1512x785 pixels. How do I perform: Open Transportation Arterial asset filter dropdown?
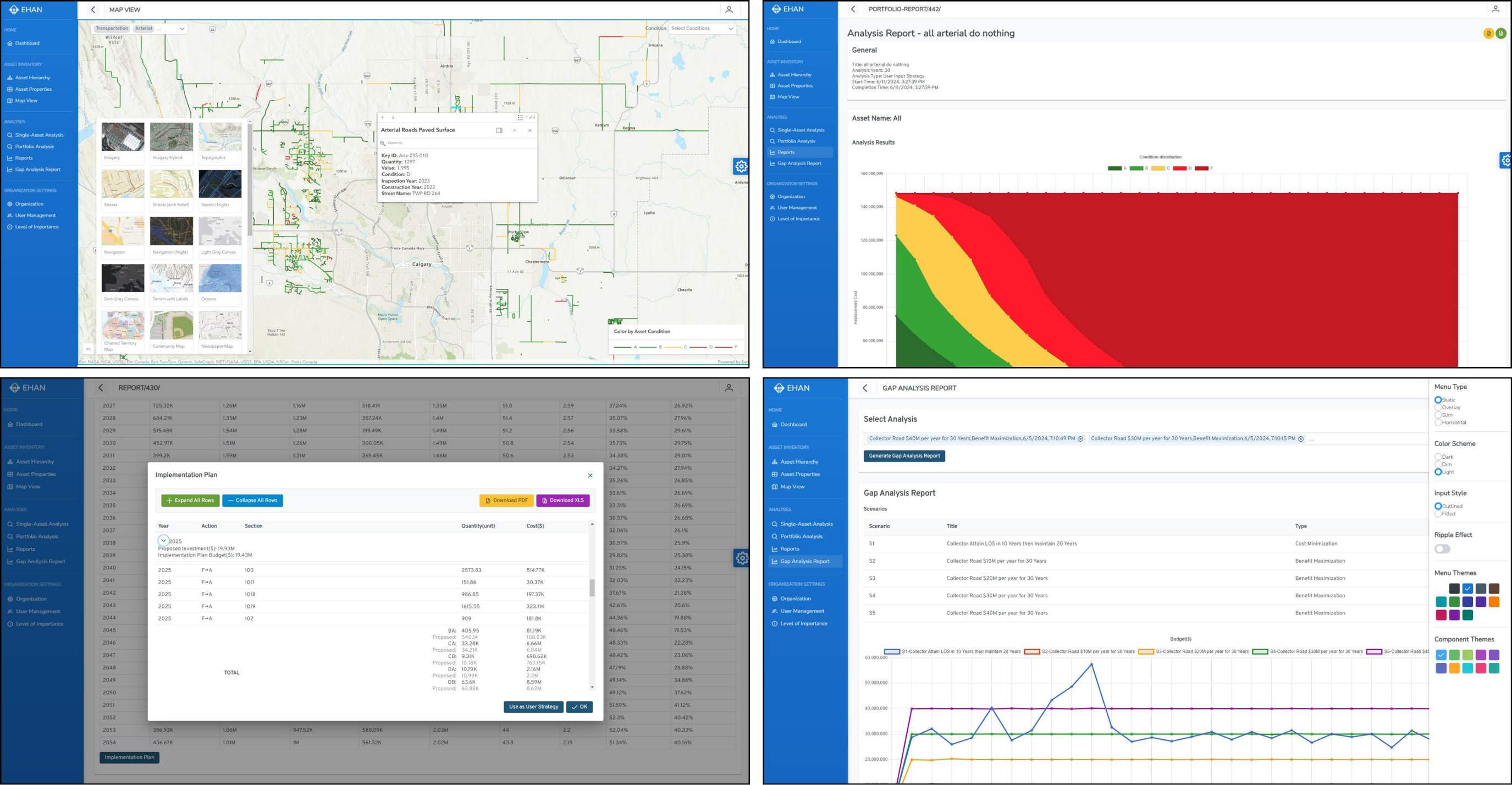[140, 28]
